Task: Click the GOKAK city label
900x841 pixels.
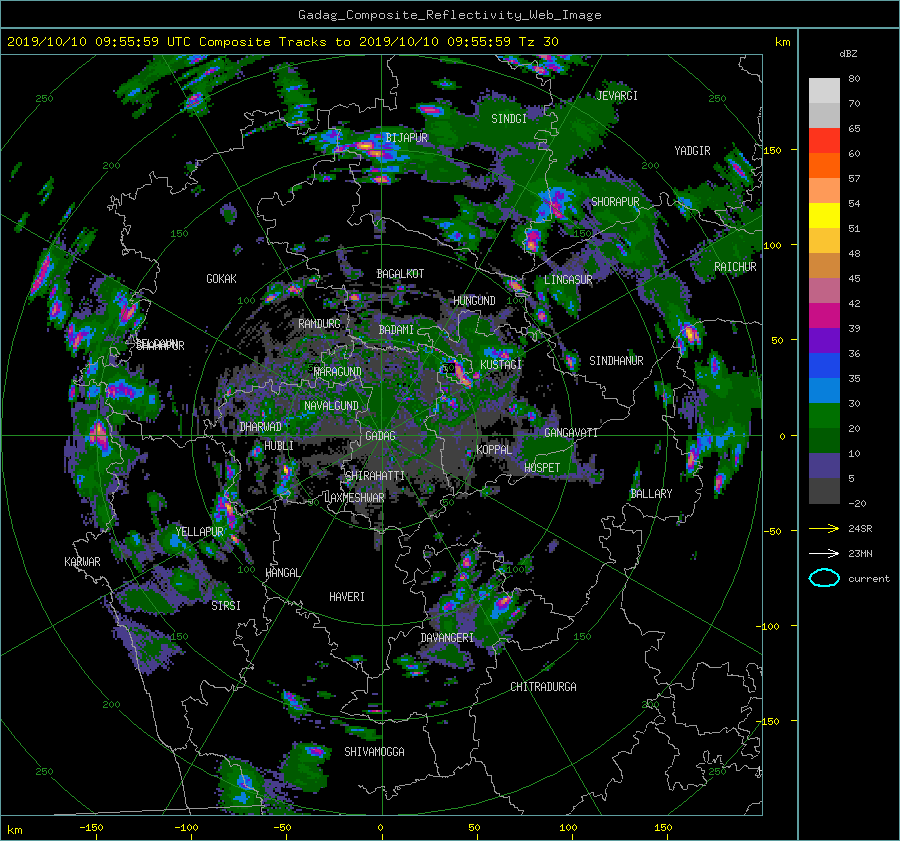Action: pyautogui.click(x=221, y=279)
